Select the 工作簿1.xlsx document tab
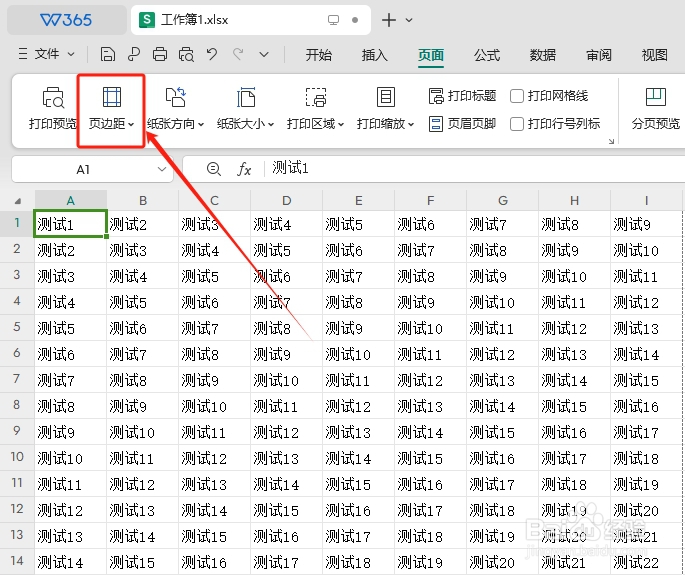Screen dimensions: 685x575 click(251, 20)
